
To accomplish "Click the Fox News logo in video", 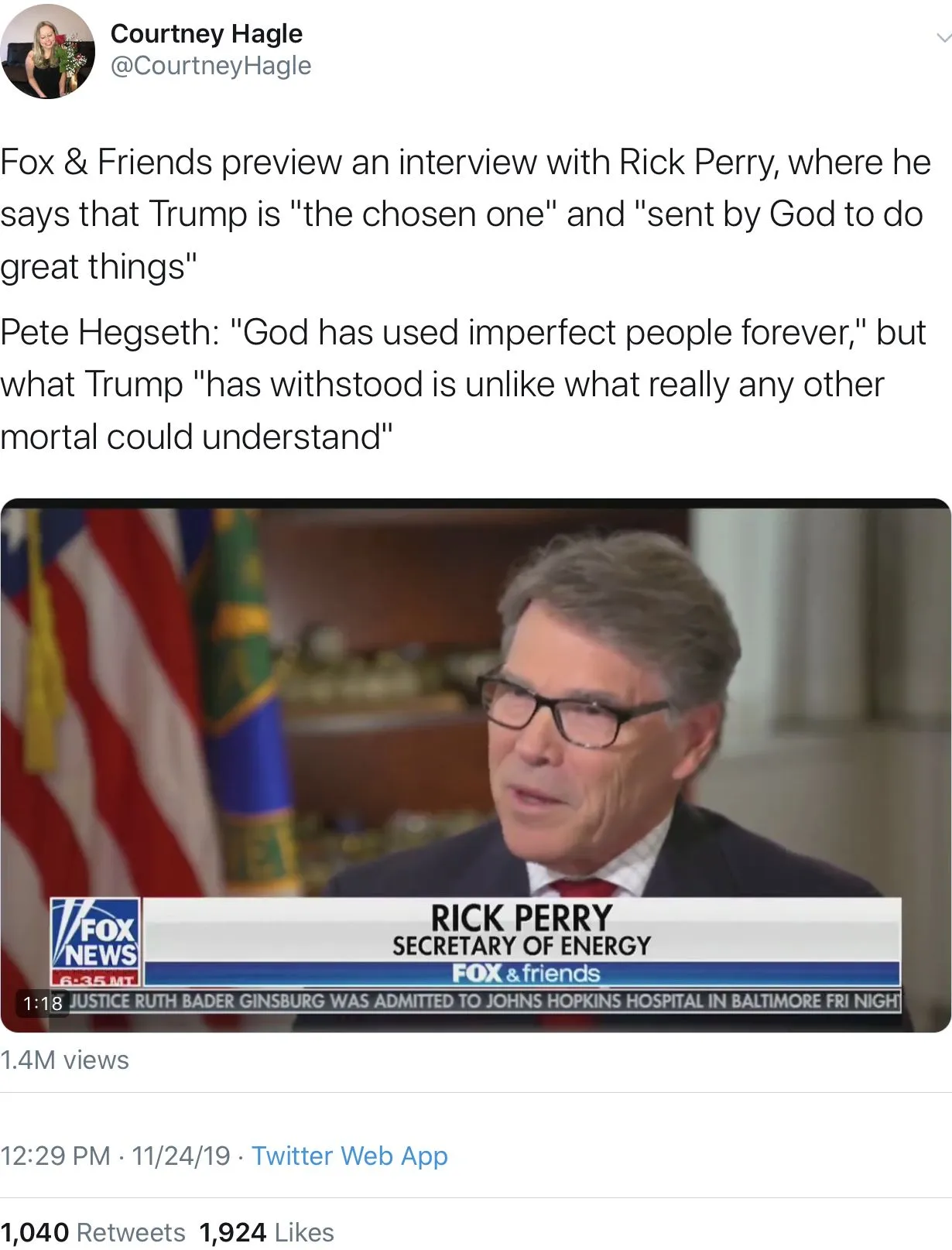I will pyautogui.click(x=95, y=932).
